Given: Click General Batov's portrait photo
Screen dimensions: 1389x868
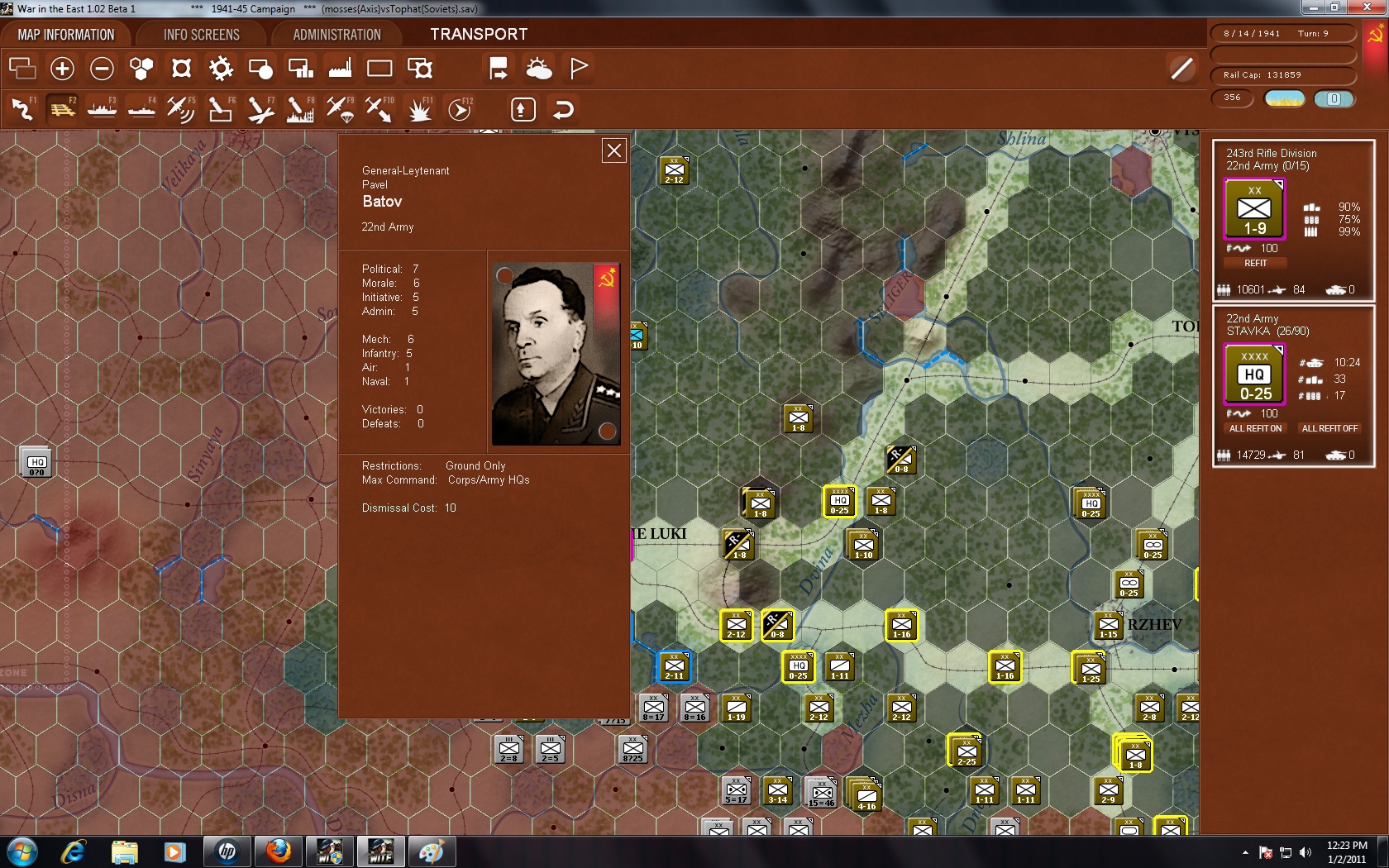Looking at the screenshot, I should (556, 355).
